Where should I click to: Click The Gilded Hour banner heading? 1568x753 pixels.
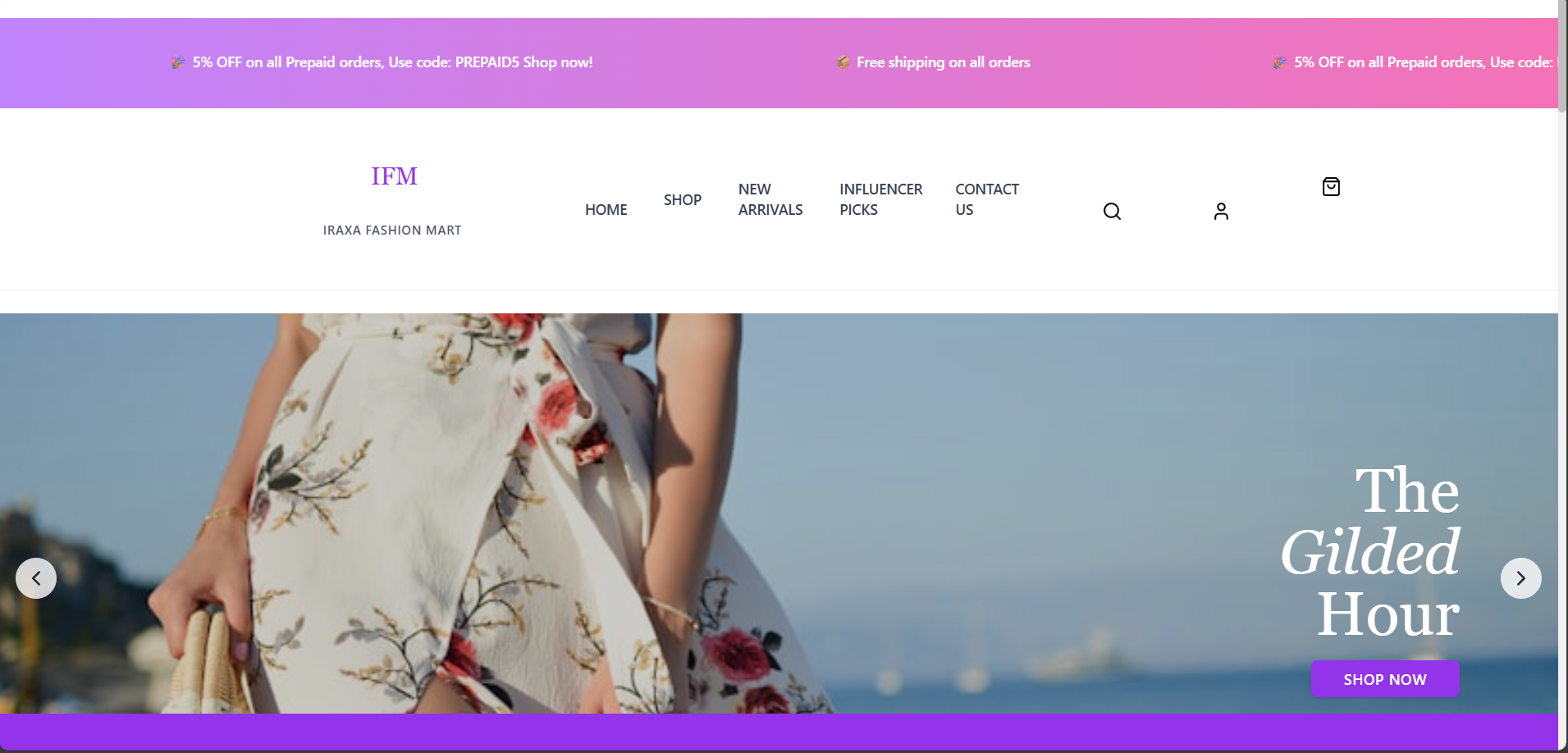tap(1370, 551)
